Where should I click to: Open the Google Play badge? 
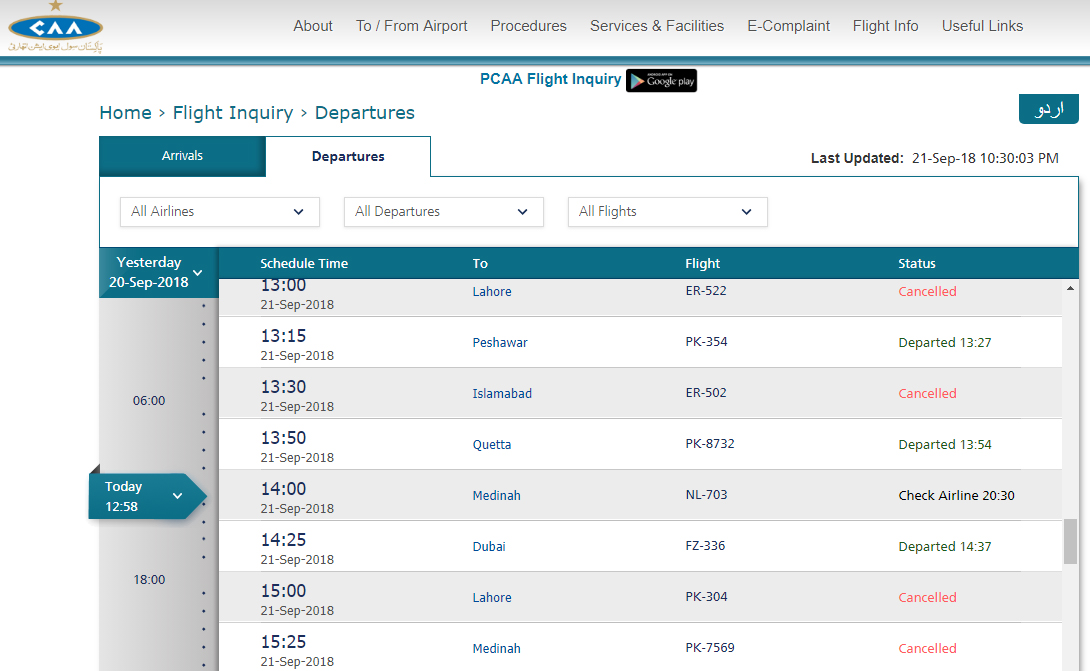pos(661,81)
